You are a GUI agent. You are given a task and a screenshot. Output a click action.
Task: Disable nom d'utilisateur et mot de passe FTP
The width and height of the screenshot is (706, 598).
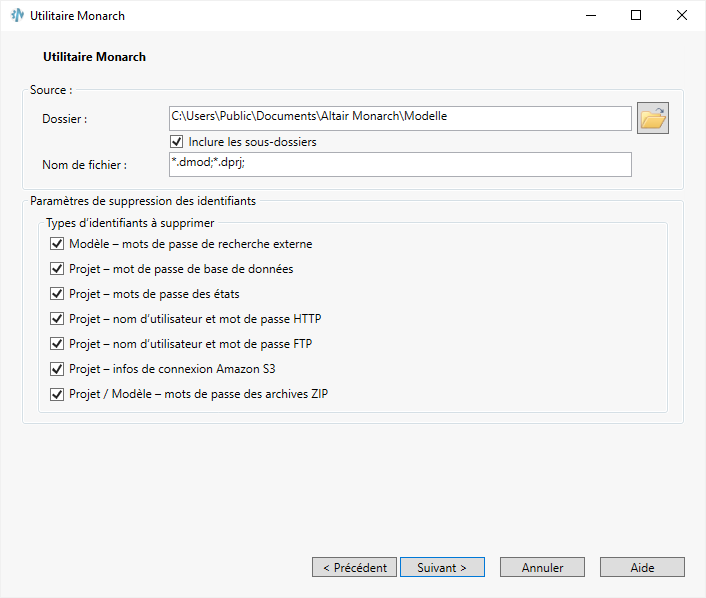(57, 344)
